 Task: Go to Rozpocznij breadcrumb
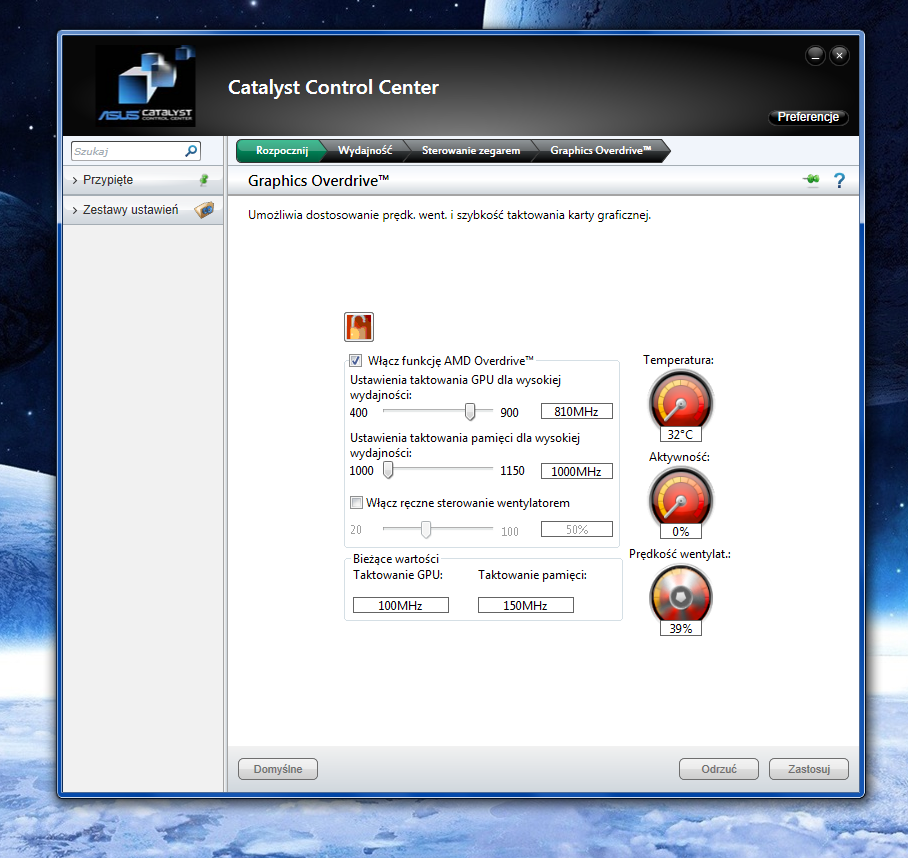(x=281, y=151)
